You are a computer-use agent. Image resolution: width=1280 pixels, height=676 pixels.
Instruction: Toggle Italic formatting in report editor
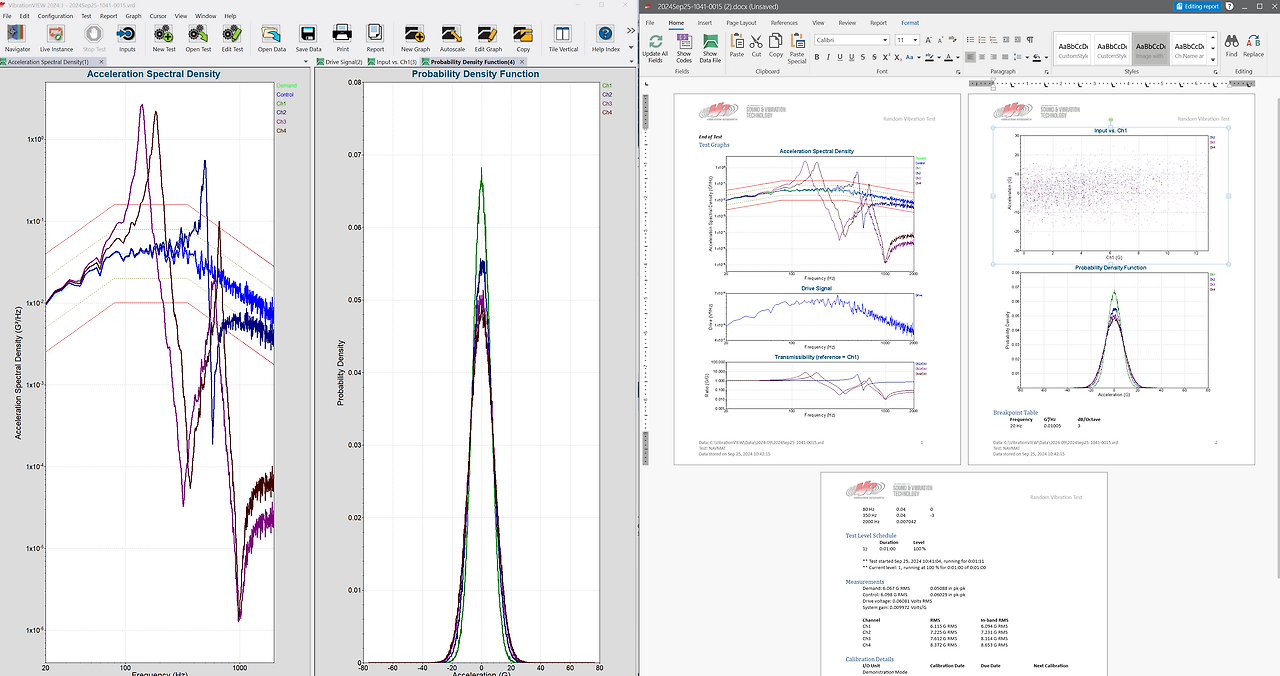click(x=828, y=57)
